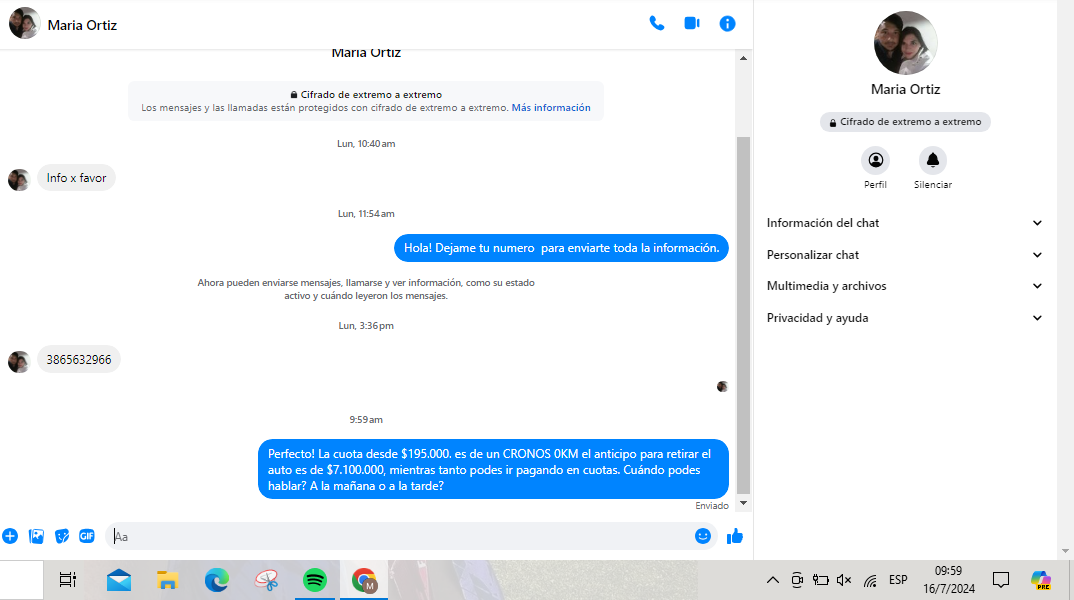Open the emoji picker in message box
The height and width of the screenshot is (600, 1074).
703,536
